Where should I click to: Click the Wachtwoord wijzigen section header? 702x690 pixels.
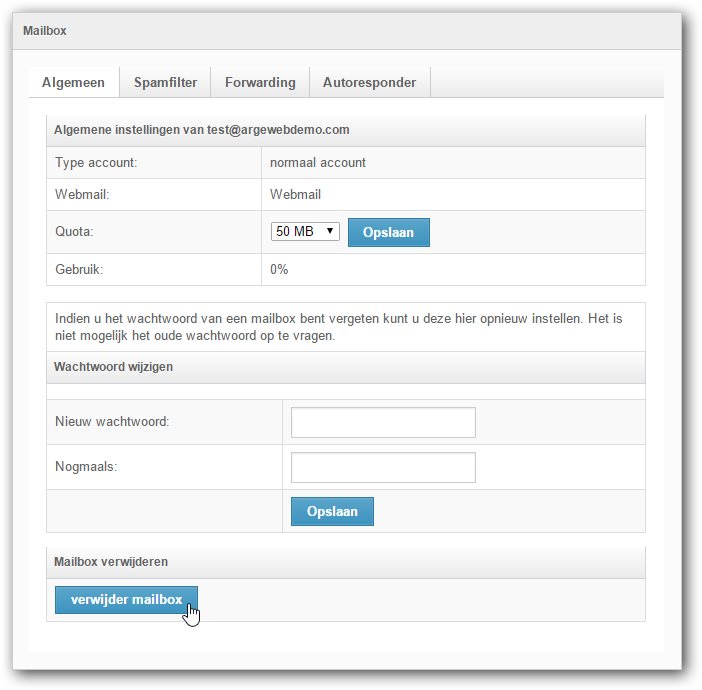click(x=113, y=367)
